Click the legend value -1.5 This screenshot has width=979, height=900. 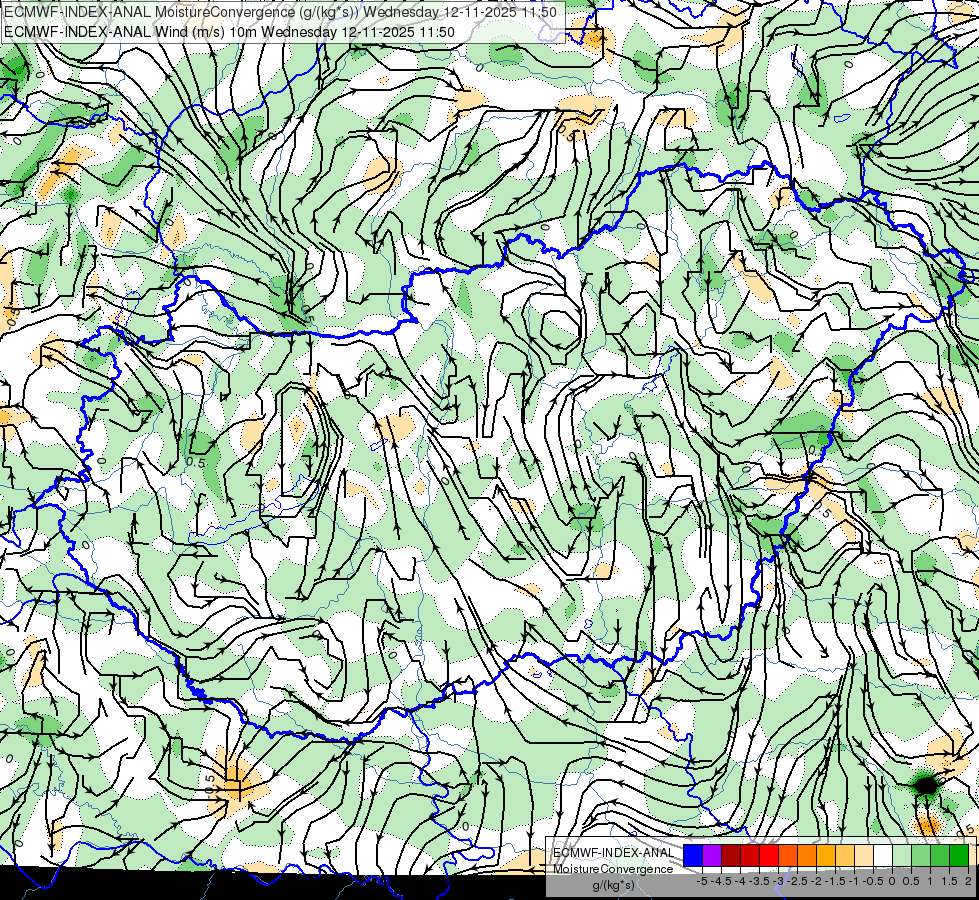(837, 881)
